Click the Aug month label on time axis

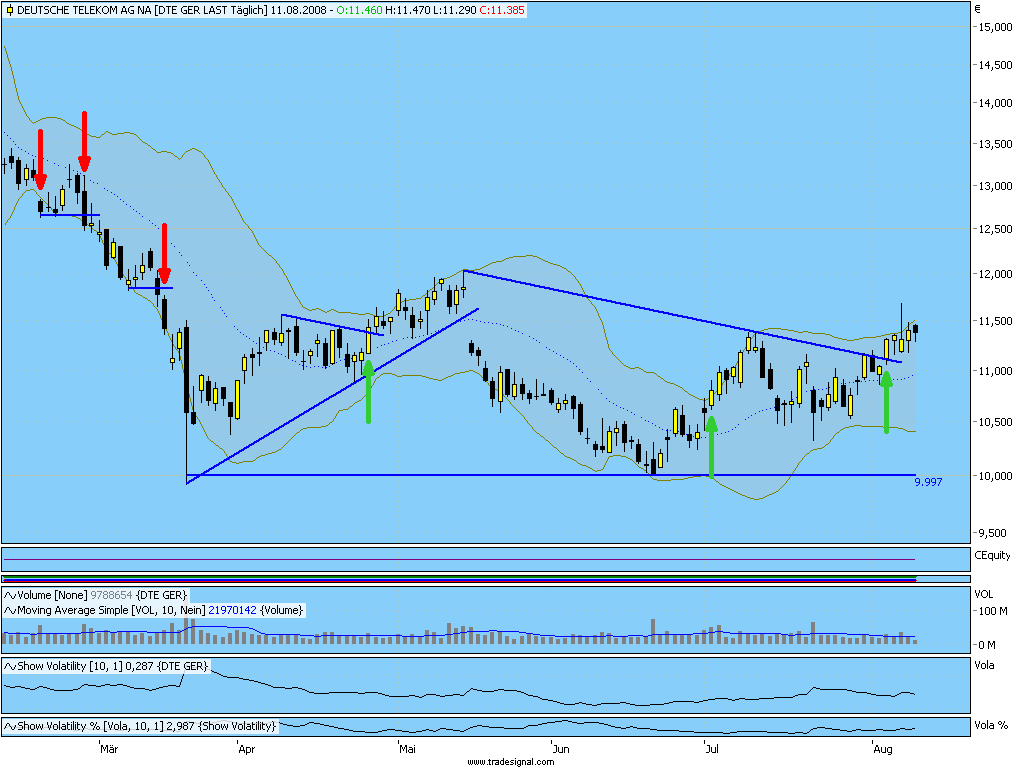[x=882, y=748]
